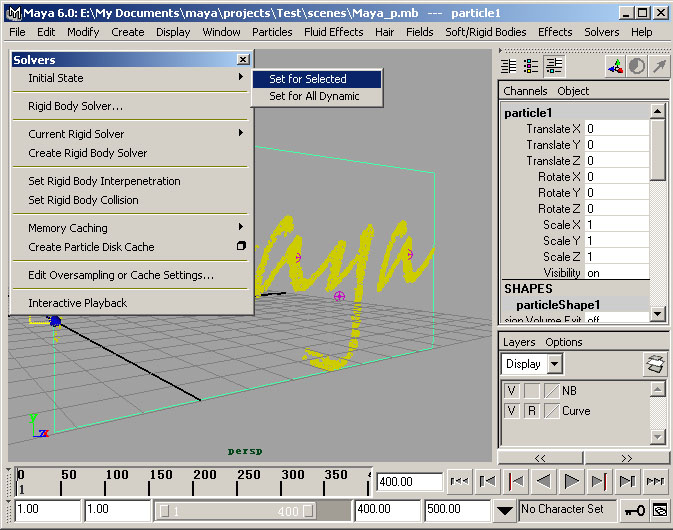Viewport: 673px width, 530px height.
Task: Select Set for All Dynamic
Action: 314,97
